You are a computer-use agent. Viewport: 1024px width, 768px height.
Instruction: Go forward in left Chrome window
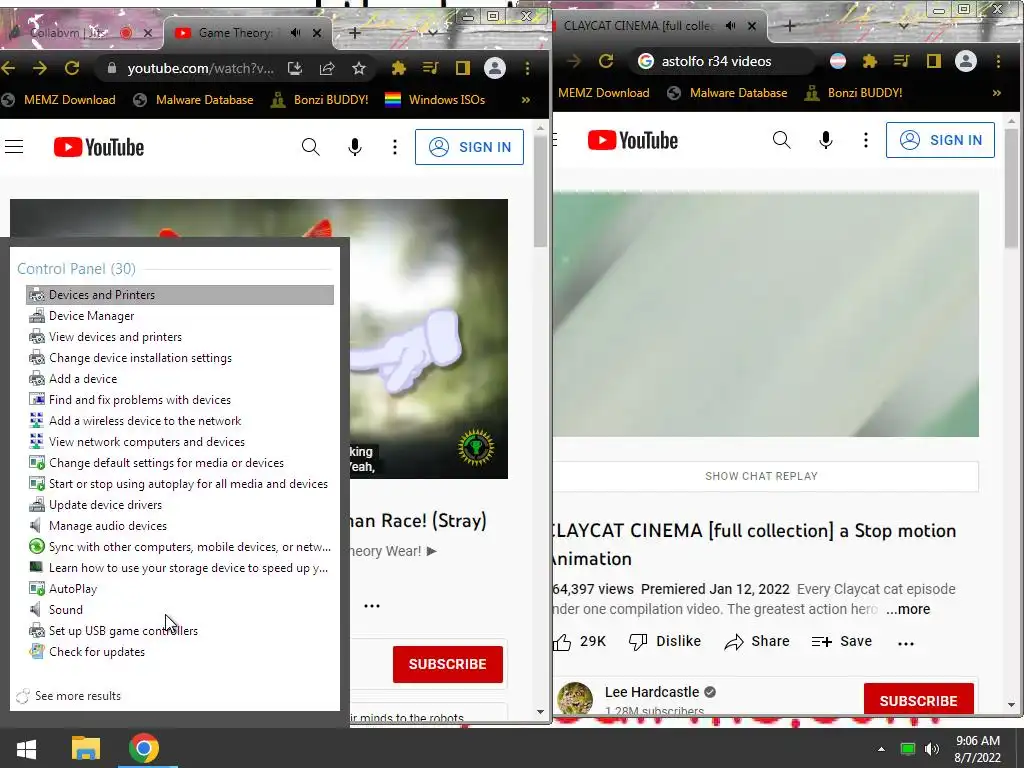pos(40,68)
